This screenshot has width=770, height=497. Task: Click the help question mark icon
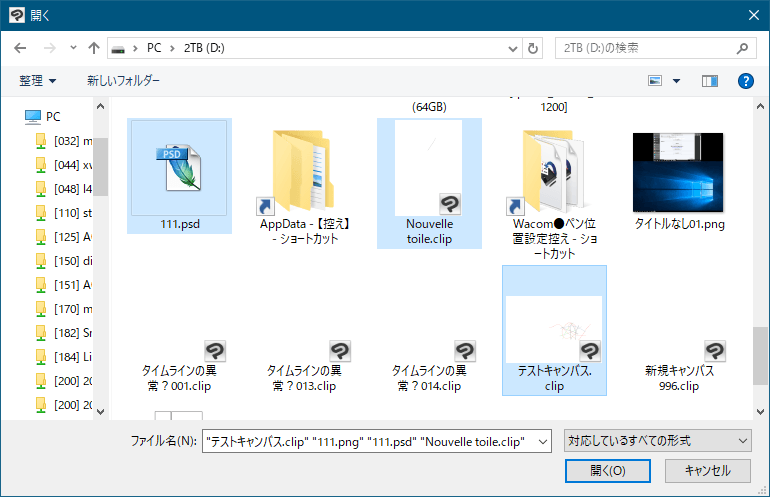745,80
